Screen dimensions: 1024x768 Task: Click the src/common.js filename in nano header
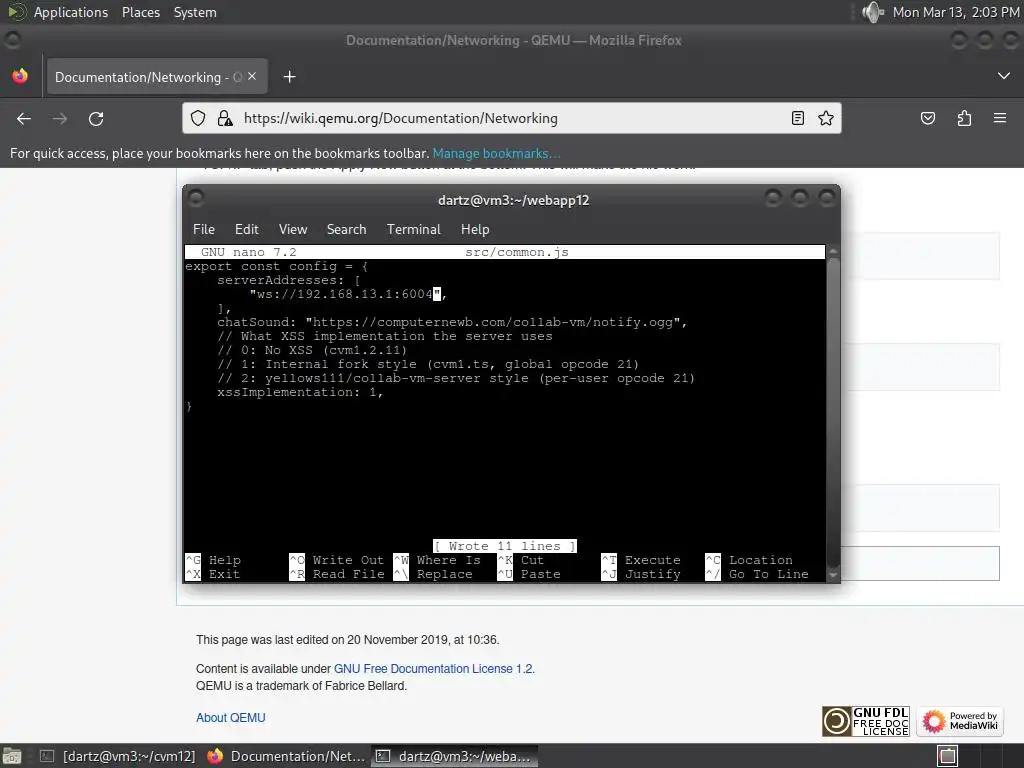517,252
